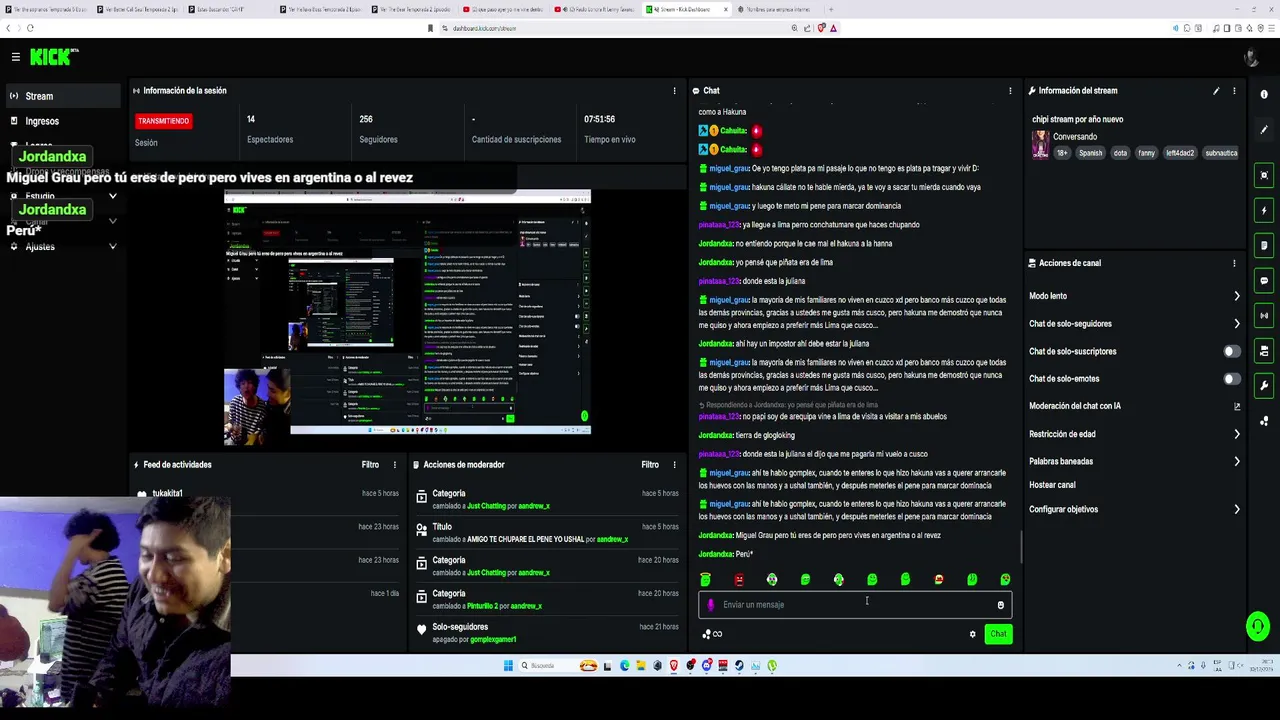Enable Chat de solo-emotes

1232,379
